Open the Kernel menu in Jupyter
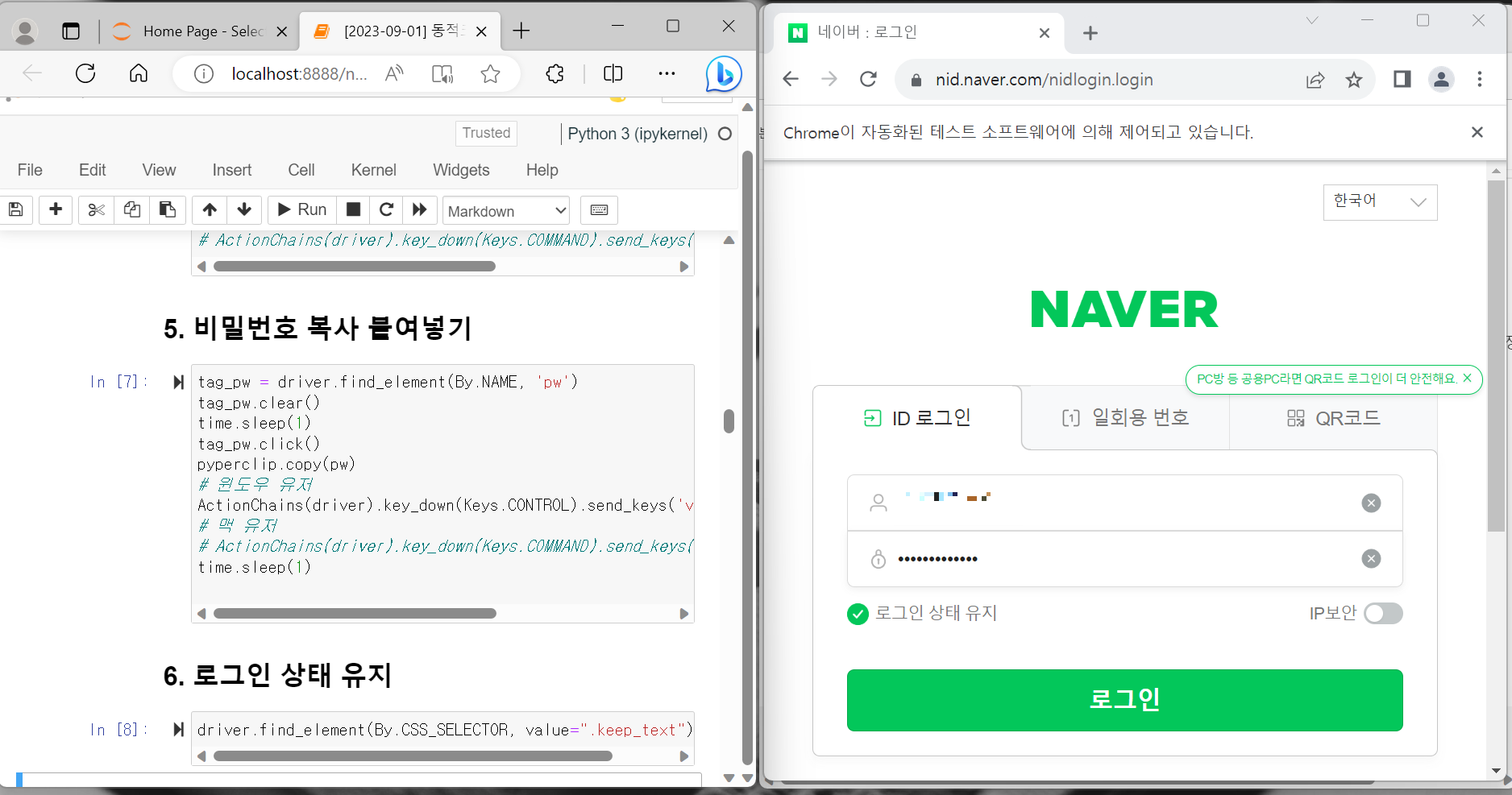This screenshot has height=795, width=1512. [x=373, y=170]
